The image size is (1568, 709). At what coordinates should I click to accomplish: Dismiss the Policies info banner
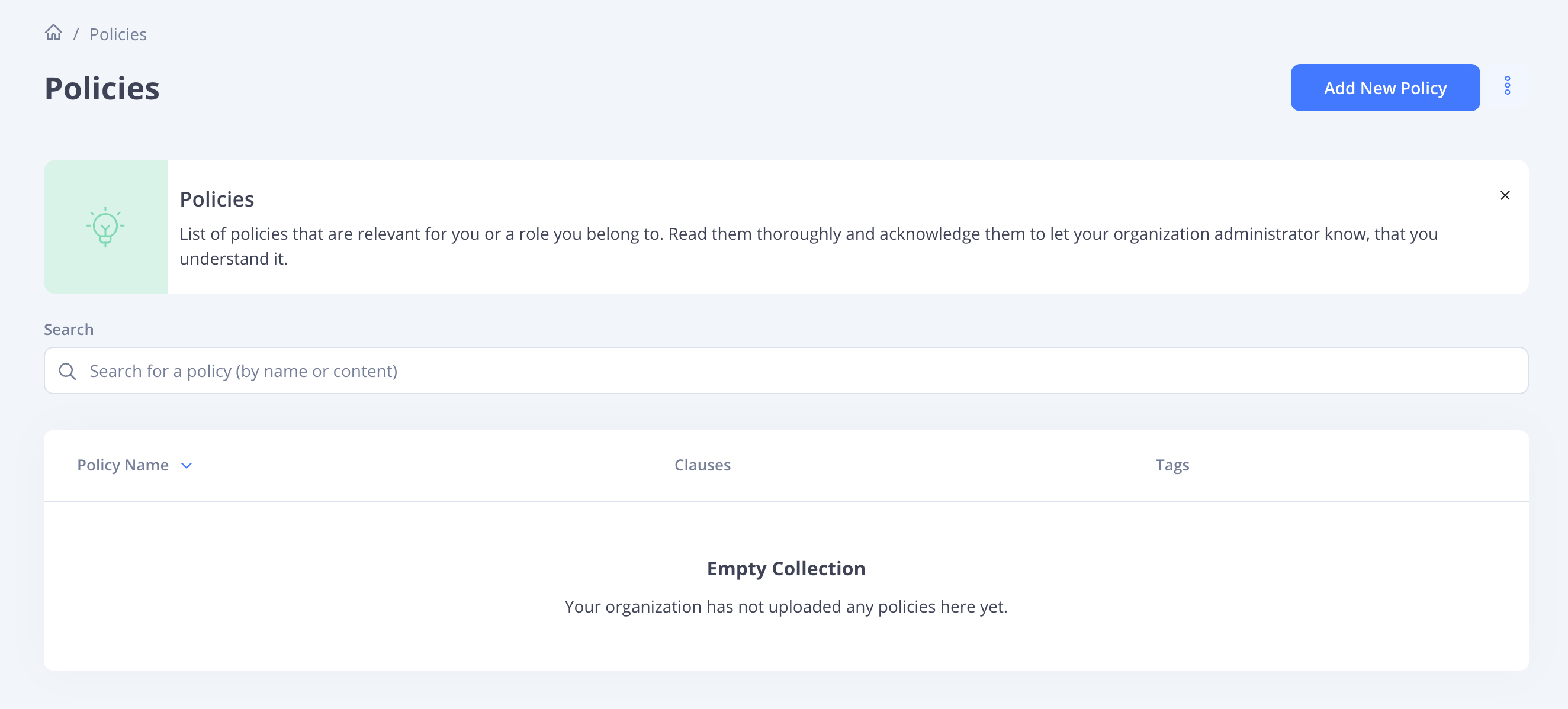click(1505, 195)
